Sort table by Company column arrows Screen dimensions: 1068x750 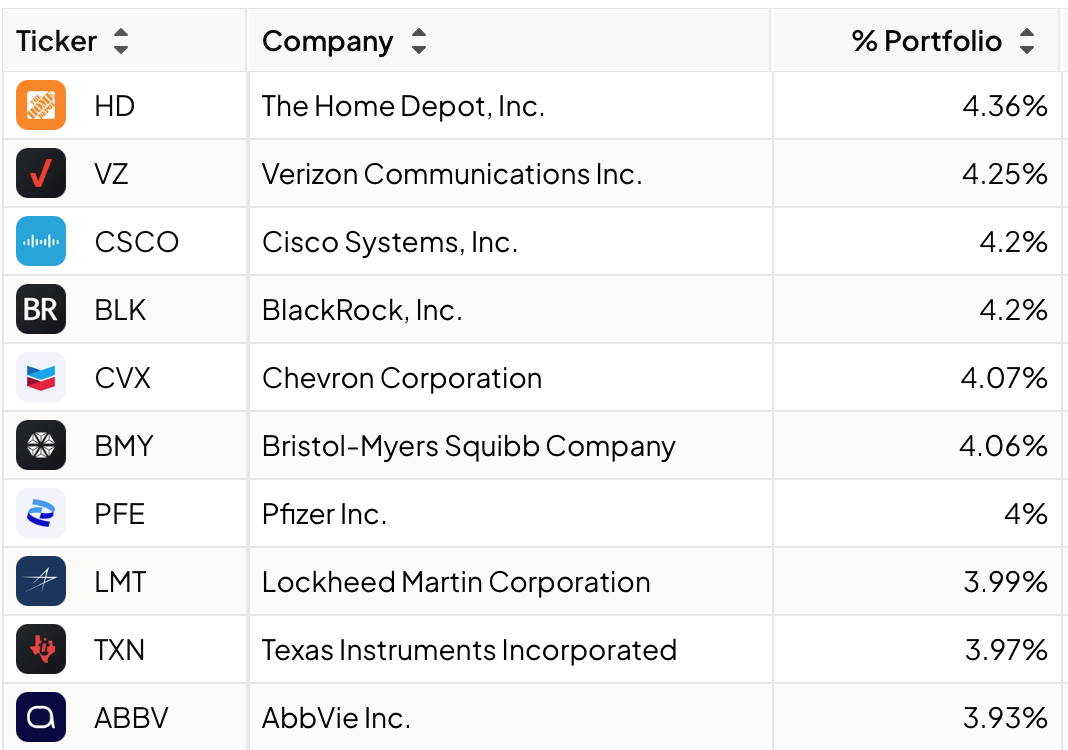click(419, 41)
